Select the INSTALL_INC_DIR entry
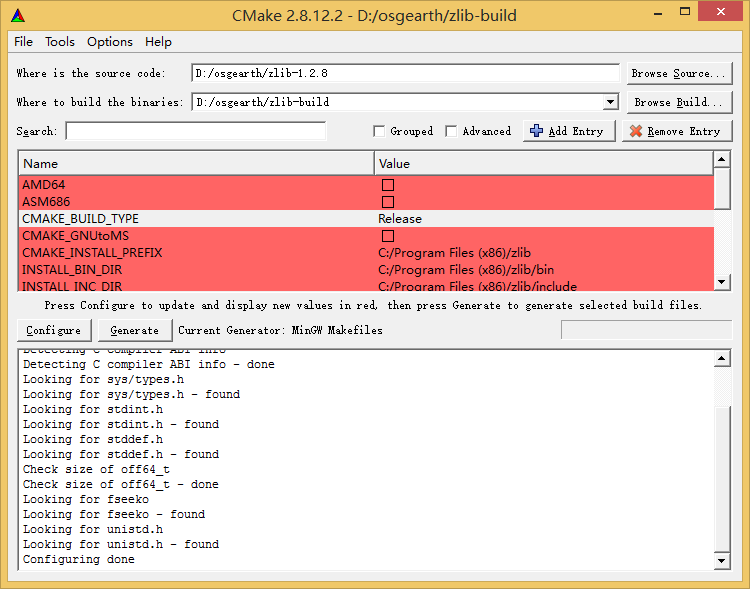 (72, 286)
